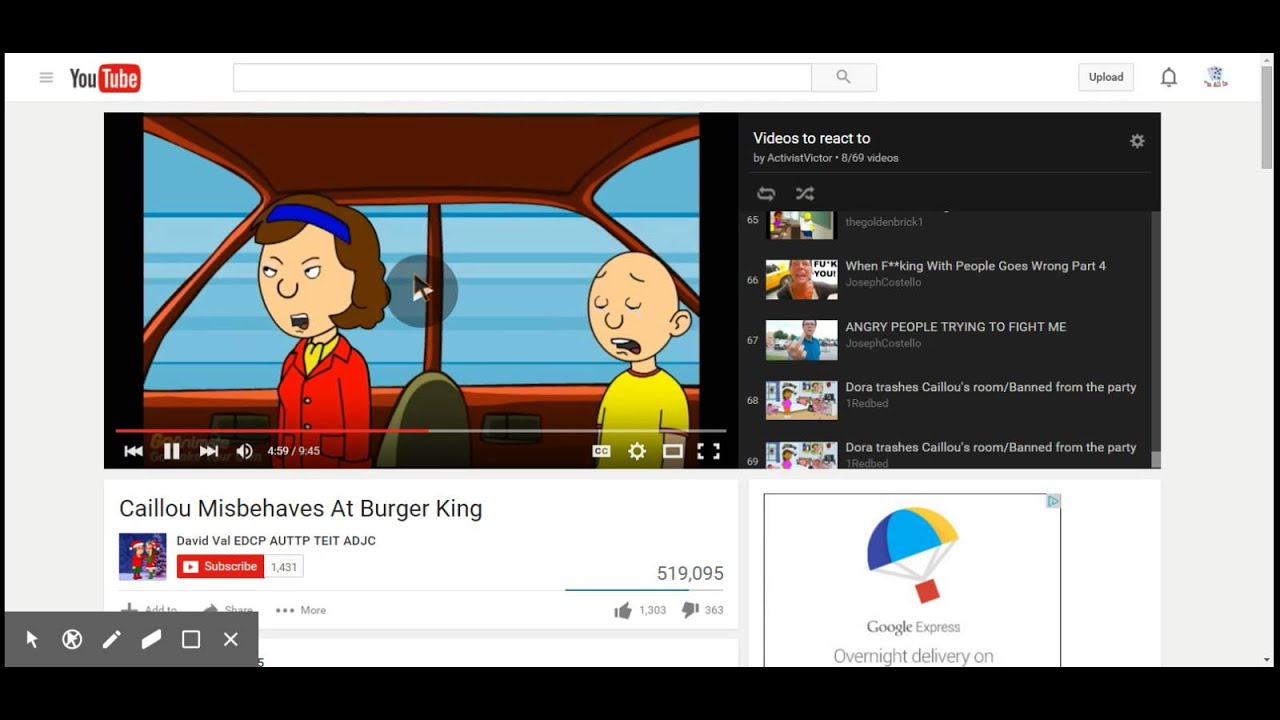Click thumbnail of playlist video 68
The width and height of the screenshot is (1280, 720).
[x=801, y=400]
